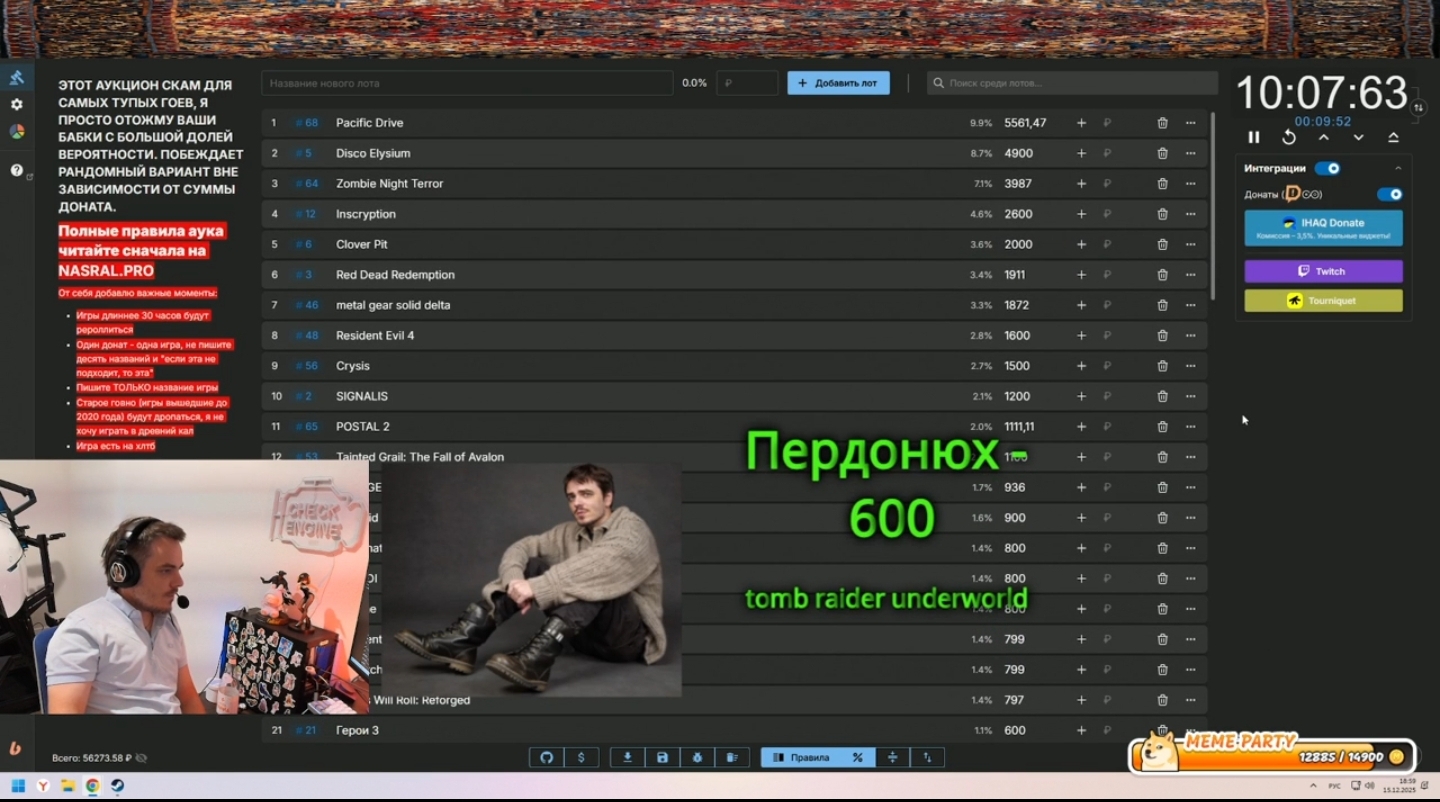Click the sort arrows icon in bottom toolbar
This screenshot has width=1440, height=802.
927,757
